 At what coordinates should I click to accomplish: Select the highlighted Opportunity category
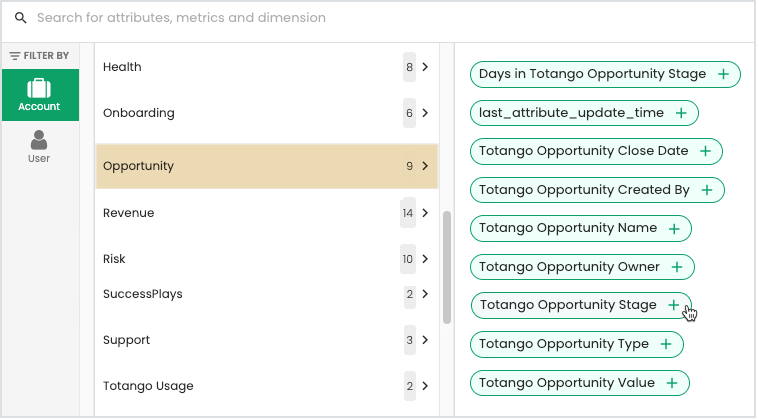click(267, 166)
